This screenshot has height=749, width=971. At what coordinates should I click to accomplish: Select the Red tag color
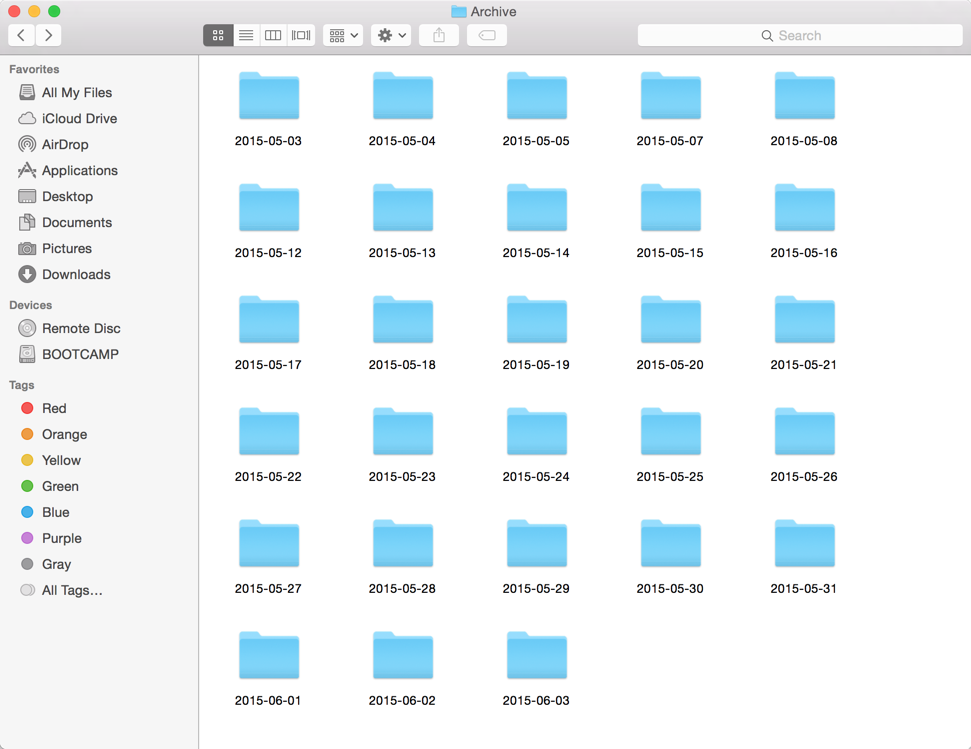(x=53, y=408)
